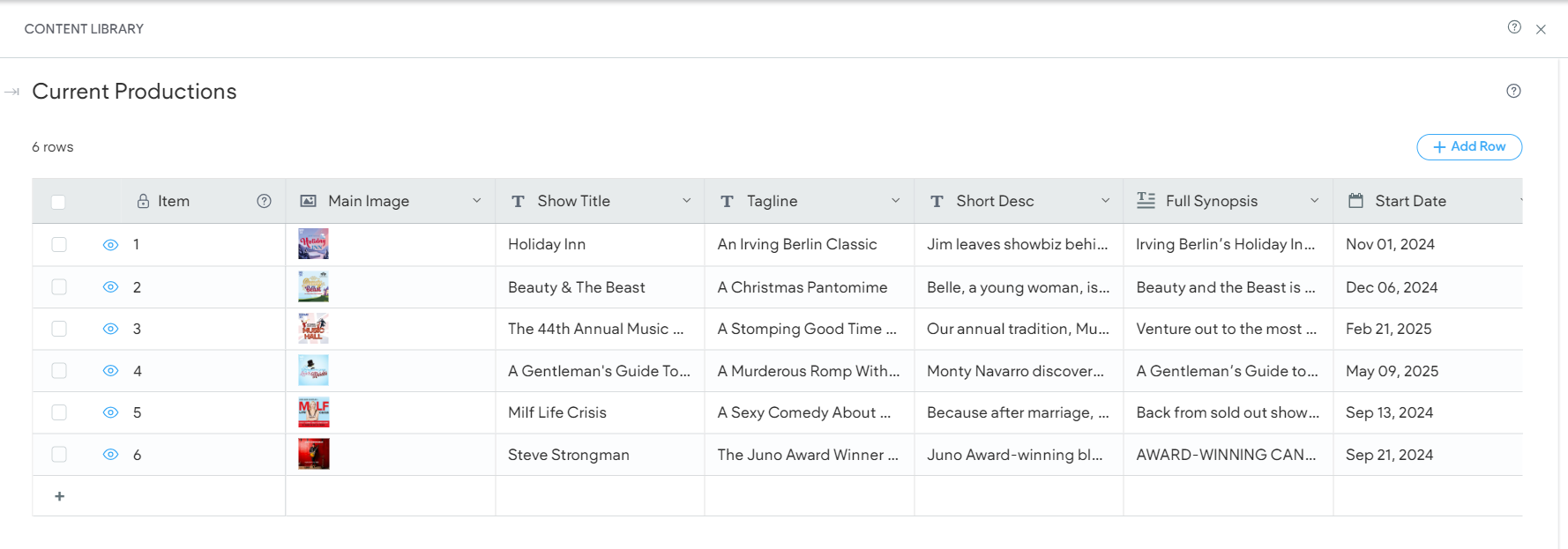The width and height of the screenshot is (1568, 549).
Task: Click the plus icon in empty bottom row
Action: click(60, 496)
